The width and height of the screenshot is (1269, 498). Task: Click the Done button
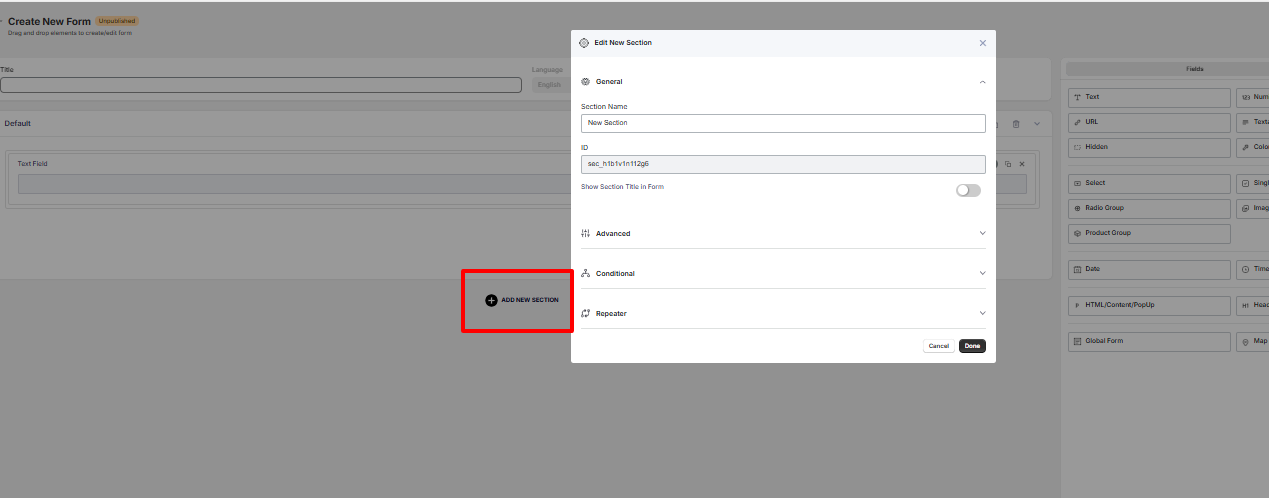point(972,346)
